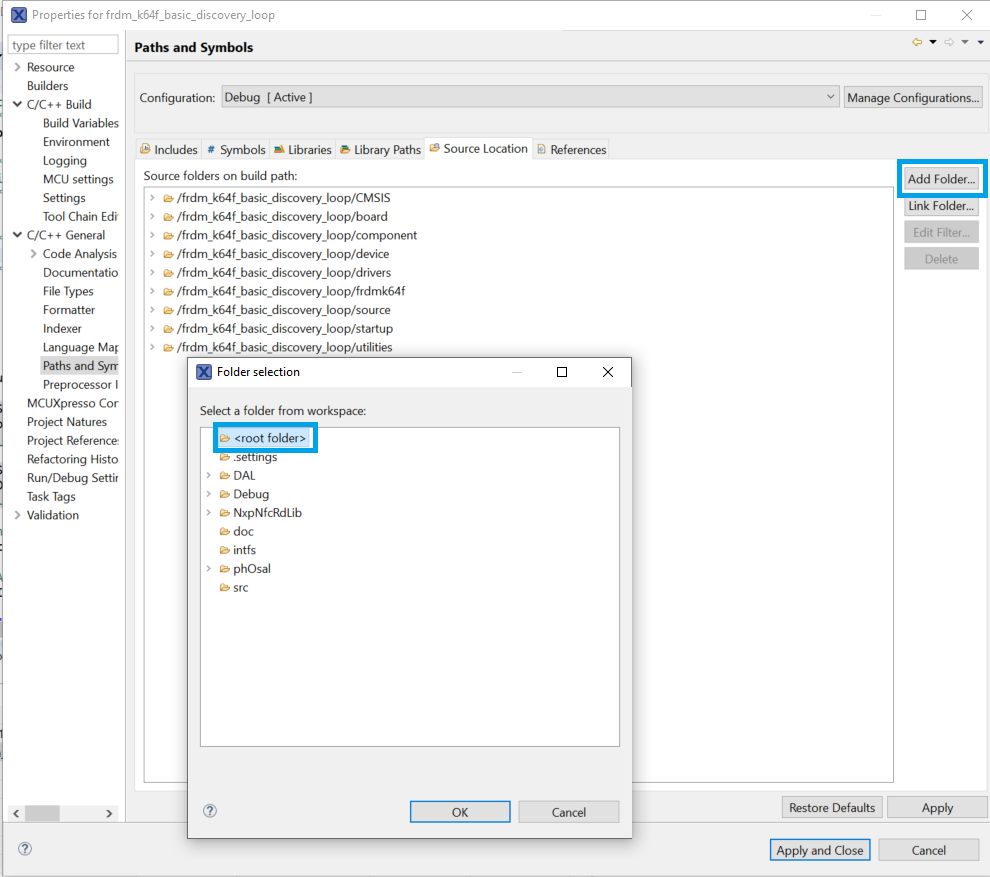Click the folder icon beside NxpNfcRdLib
This screenshot has height=877, width=990.
pyautogui.click(x=224, y=513)
